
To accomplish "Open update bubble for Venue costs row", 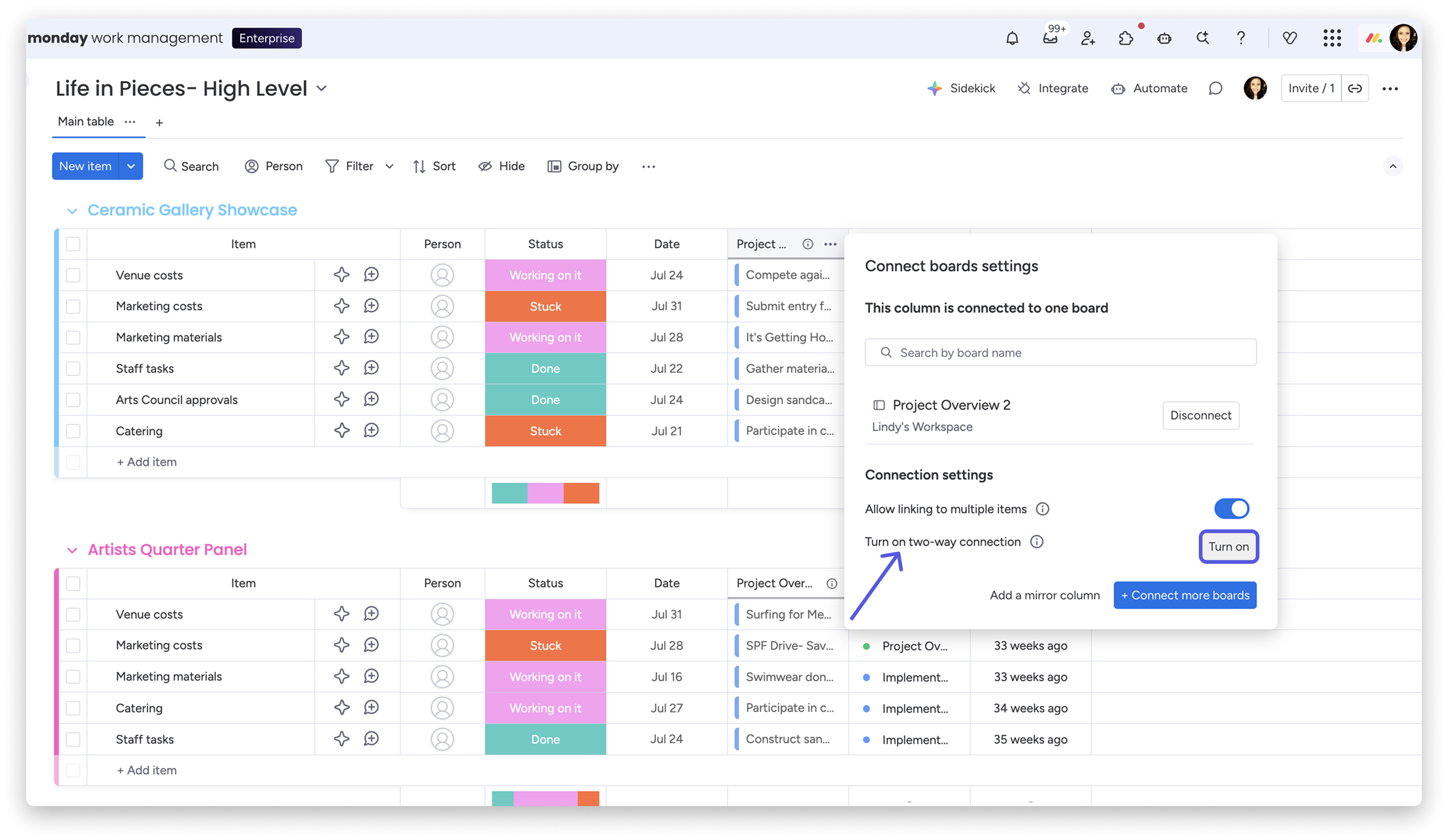I will coord(371,275).
